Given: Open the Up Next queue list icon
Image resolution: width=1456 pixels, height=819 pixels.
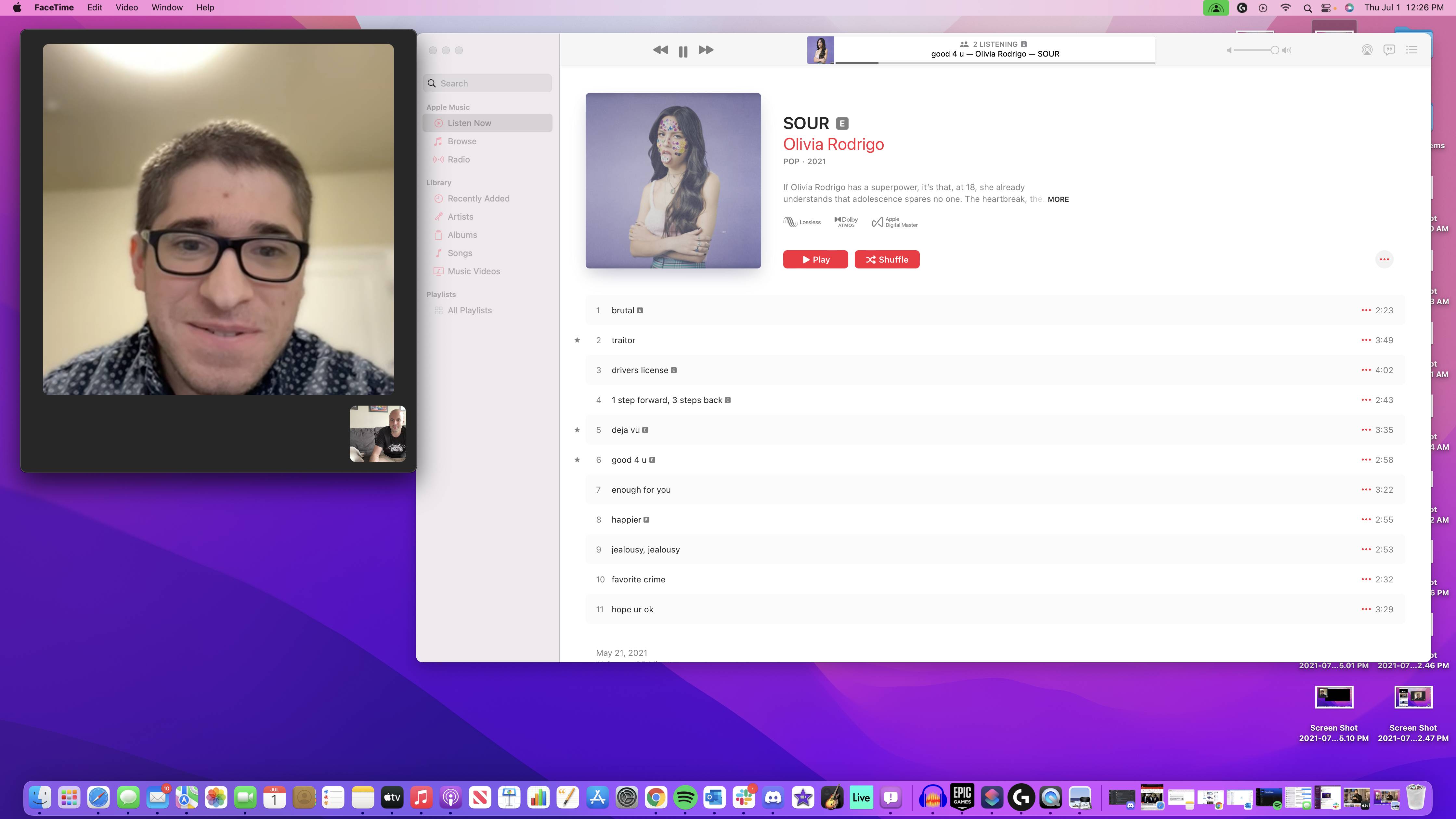Looking at the screenshot, I should click(x=1411, y=50).
